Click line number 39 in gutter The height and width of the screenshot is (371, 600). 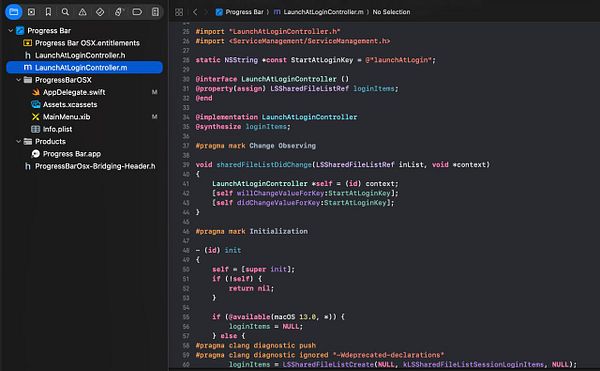point(186,164)
